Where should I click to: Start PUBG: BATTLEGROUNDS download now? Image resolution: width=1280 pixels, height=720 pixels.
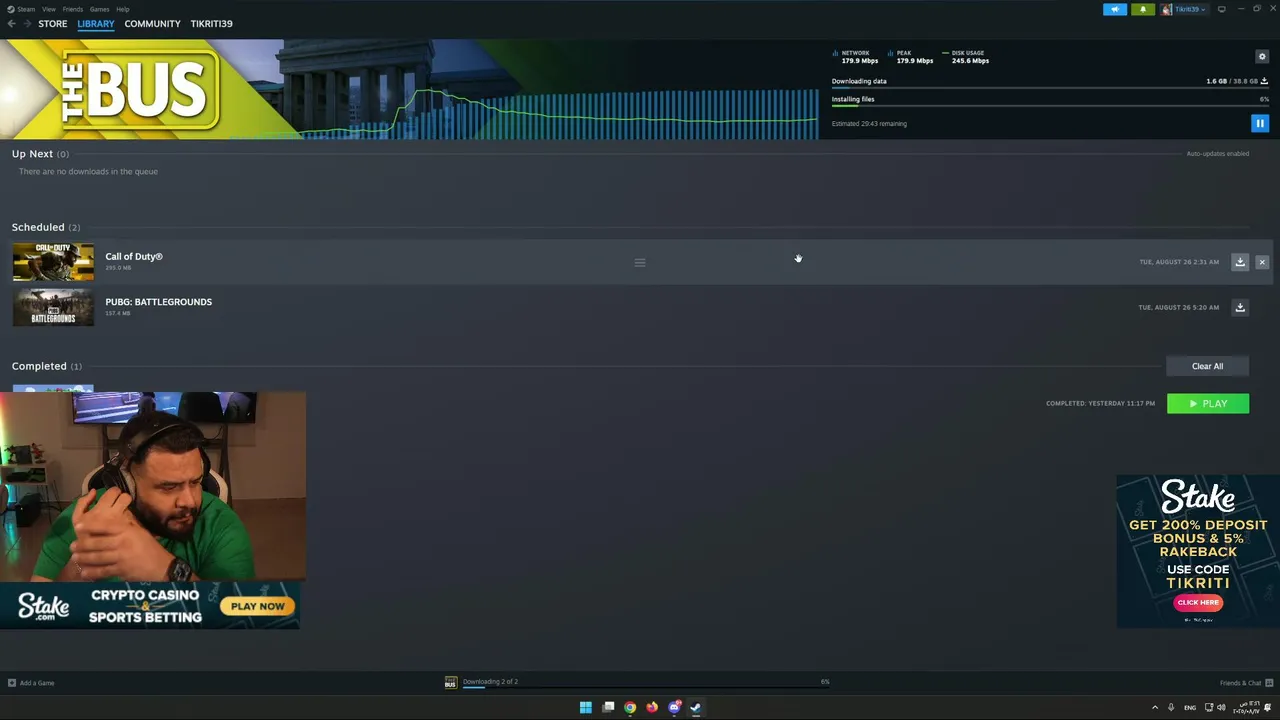(x=1240, y=307)
